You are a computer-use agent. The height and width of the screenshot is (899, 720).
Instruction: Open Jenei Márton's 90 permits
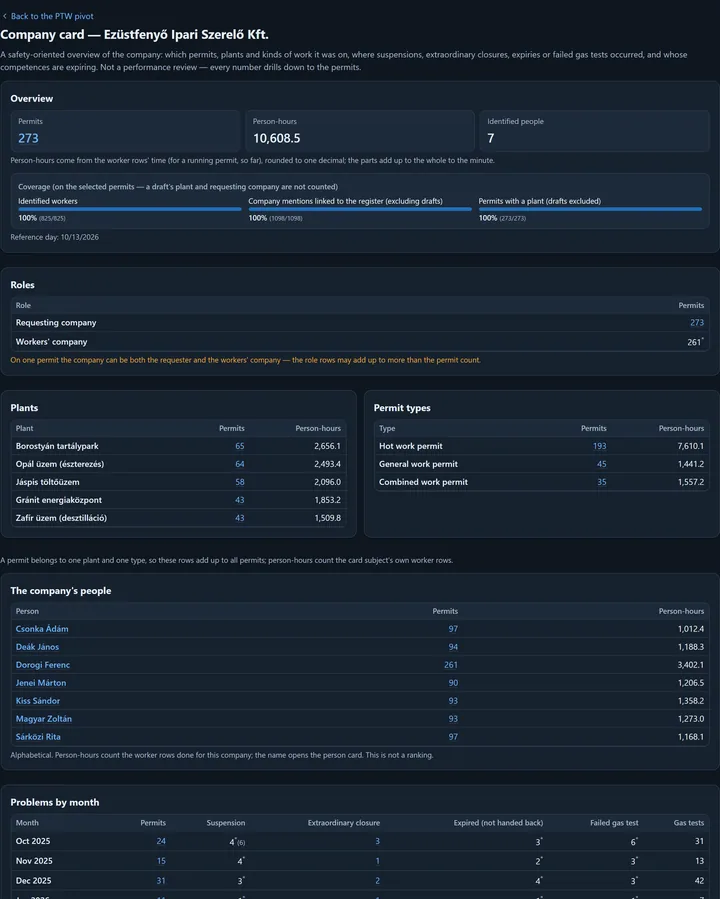point(453,683)
